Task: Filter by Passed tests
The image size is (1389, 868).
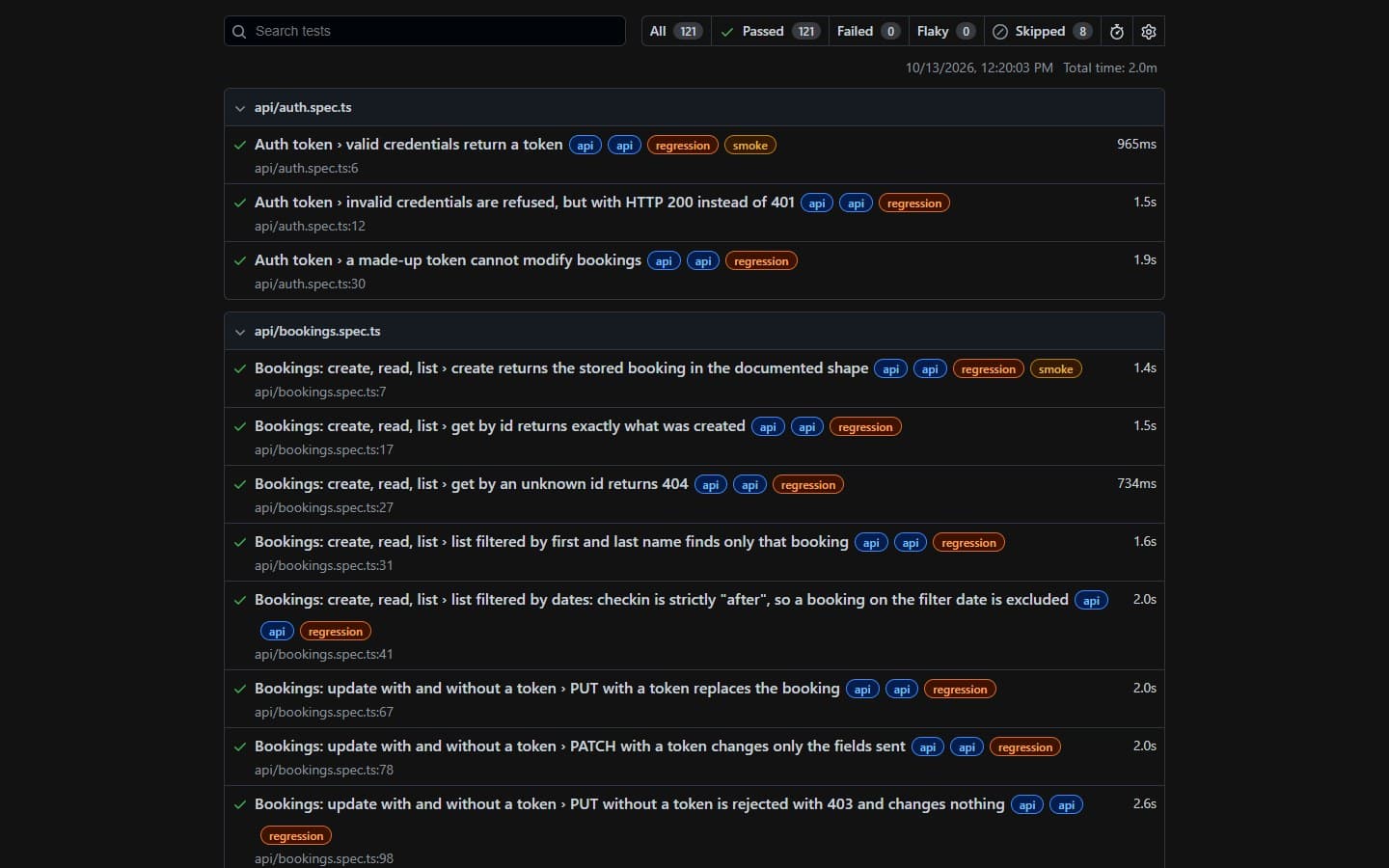Action: 770,31
